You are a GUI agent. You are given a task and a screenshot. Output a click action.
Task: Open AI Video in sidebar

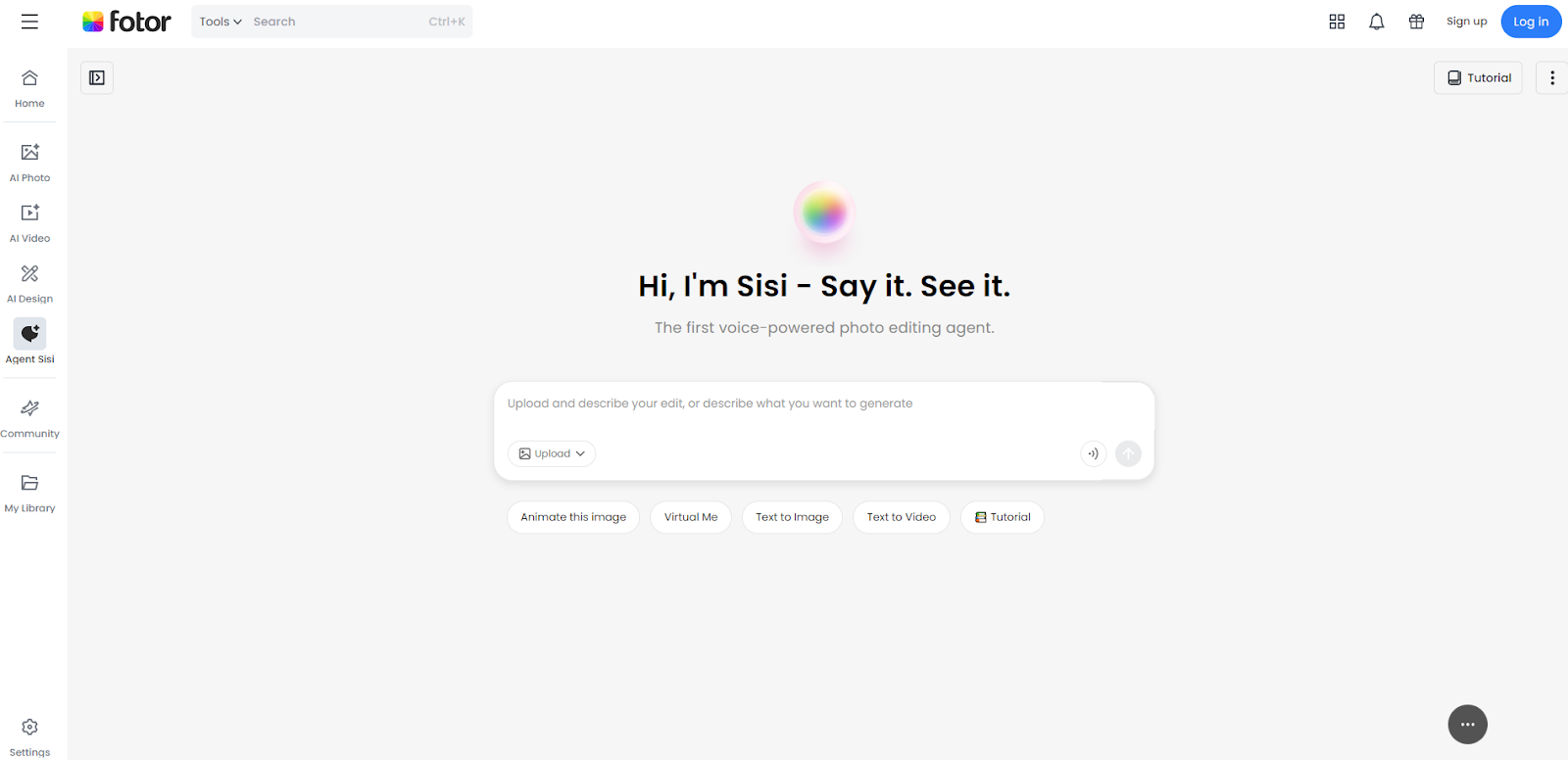tap(29, 223)
